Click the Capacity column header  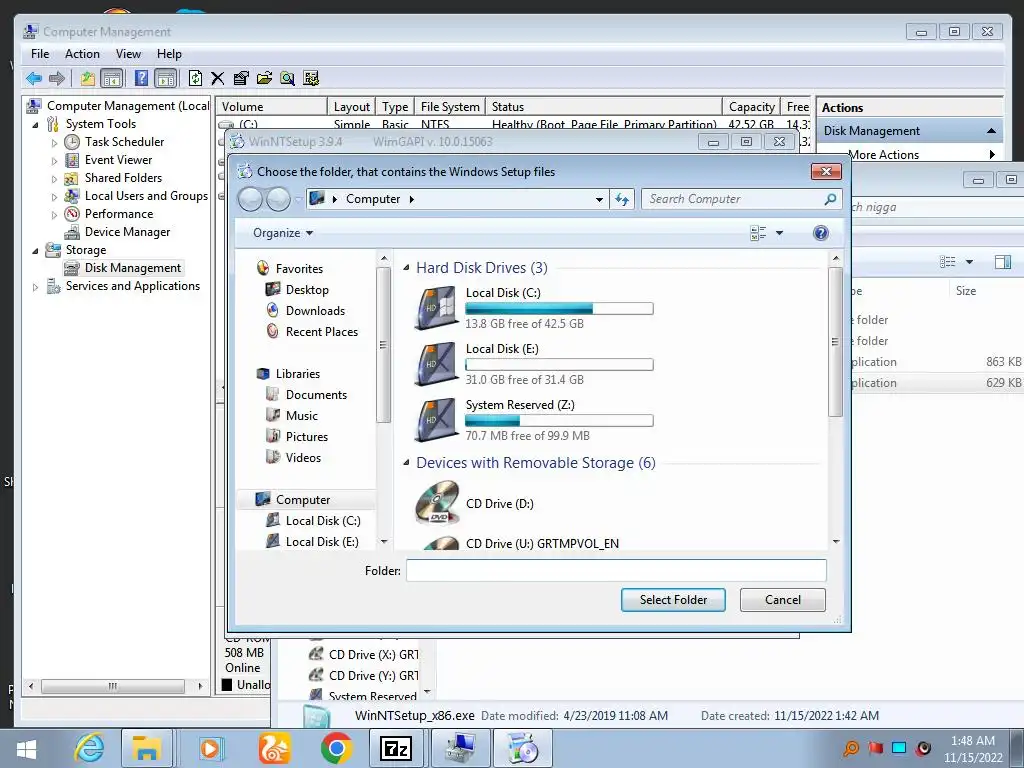751,106
